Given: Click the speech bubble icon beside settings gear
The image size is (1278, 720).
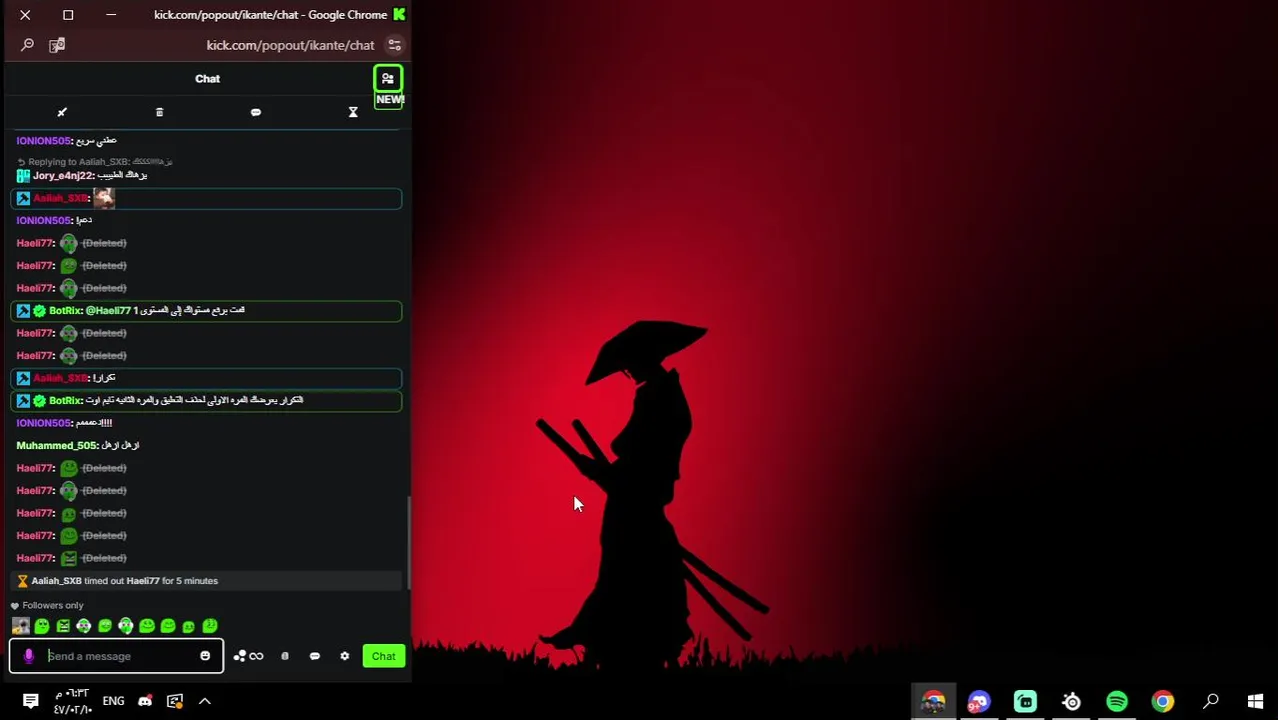Looking at the screenshot, I should pos(315,656).
